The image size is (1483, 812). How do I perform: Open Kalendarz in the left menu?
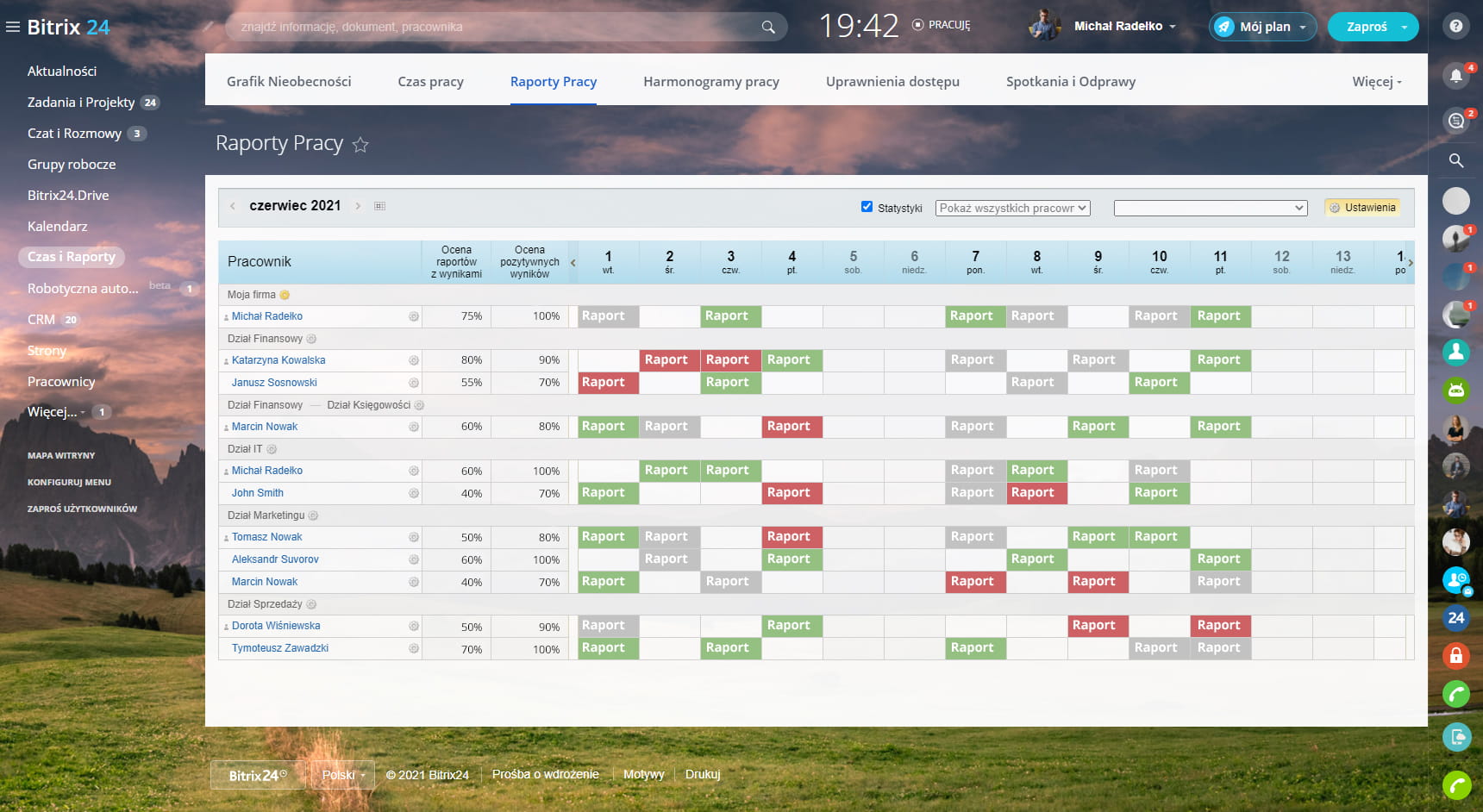coord(58,227)
